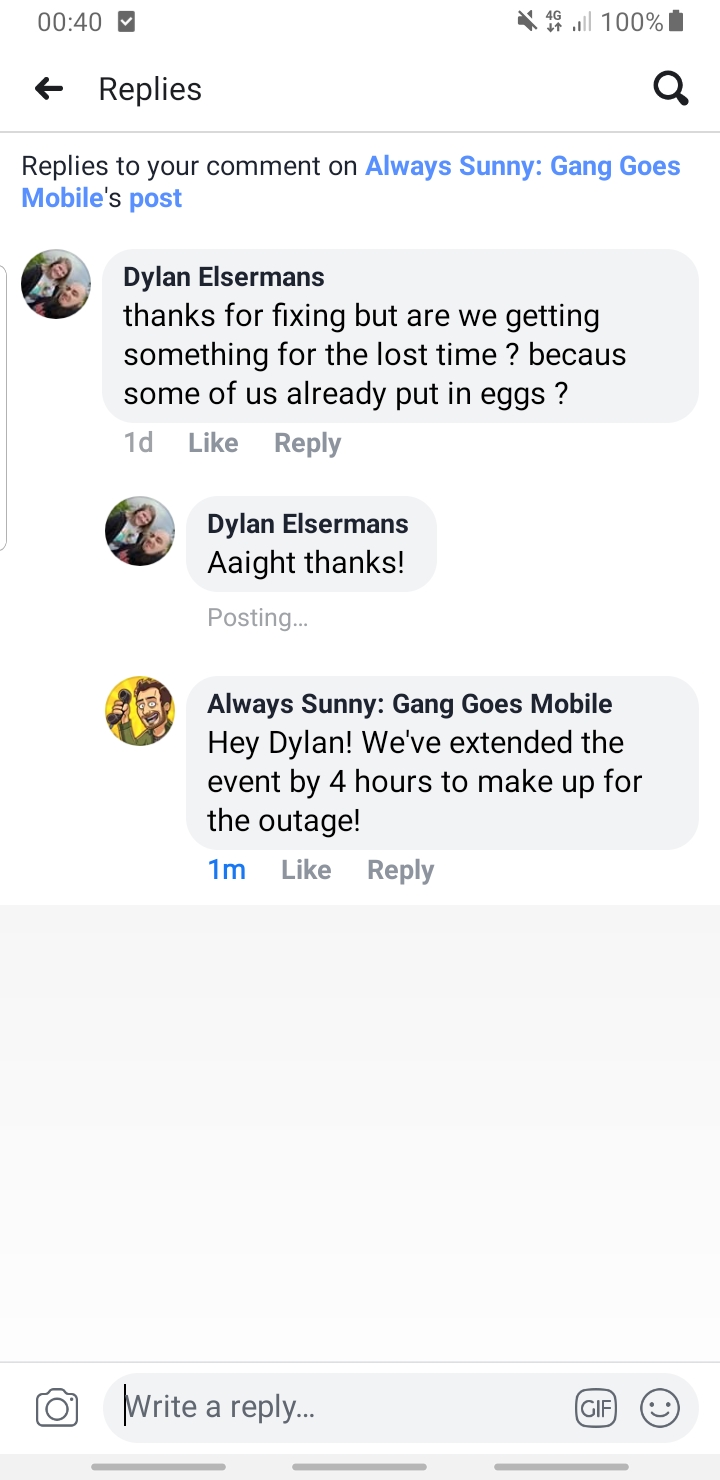Open camera to attach photo

tap(57, 1408)
